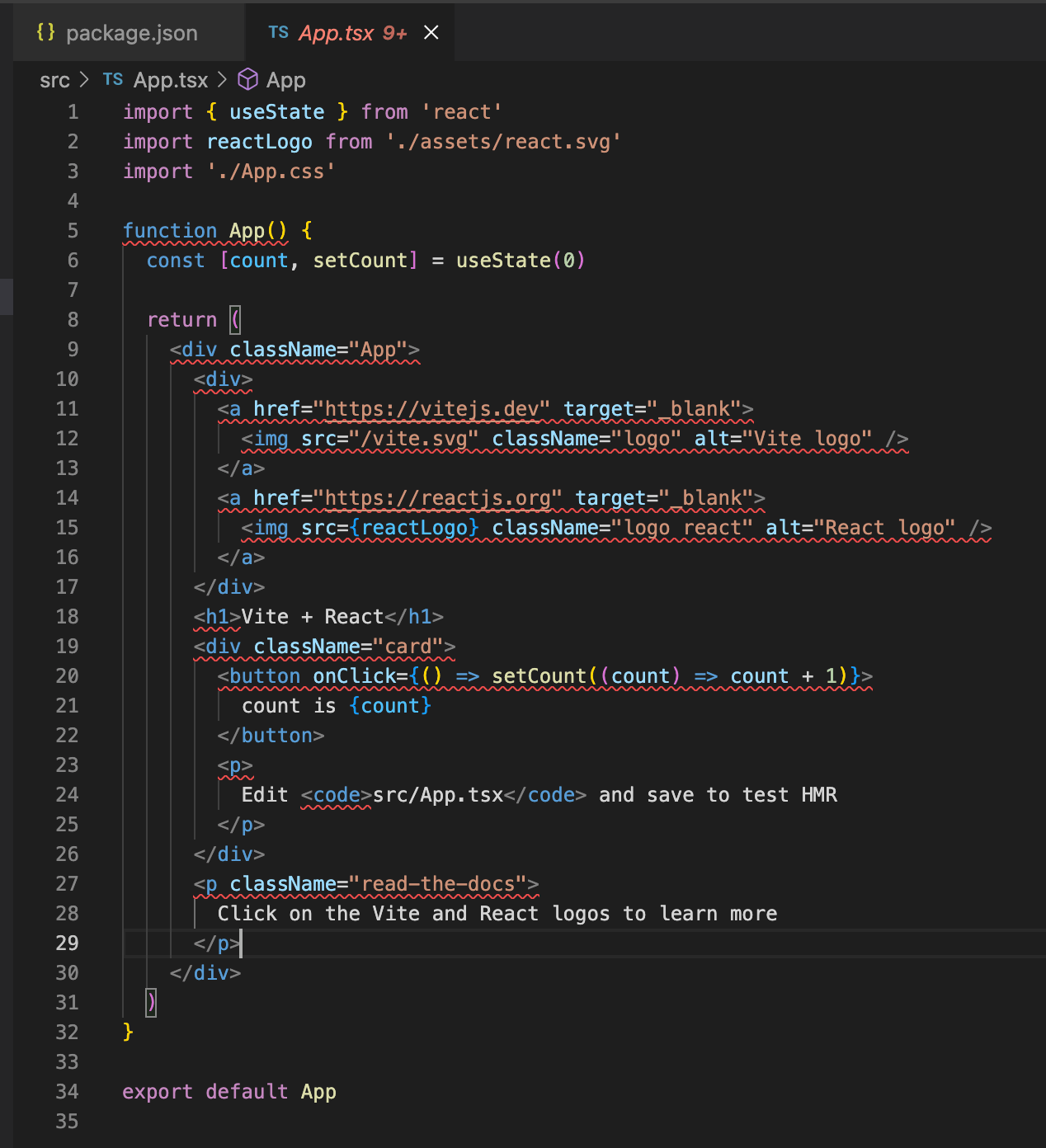Click './App.css' import string

coord(271,172)
